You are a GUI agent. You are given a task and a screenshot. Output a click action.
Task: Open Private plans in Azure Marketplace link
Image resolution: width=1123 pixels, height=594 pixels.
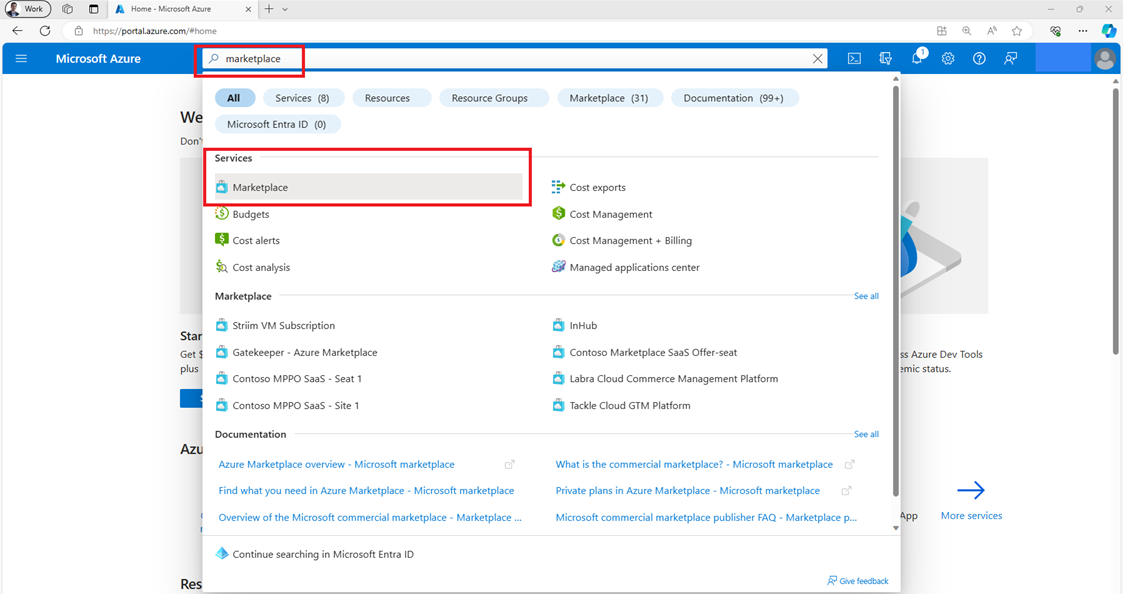point(688,491)
